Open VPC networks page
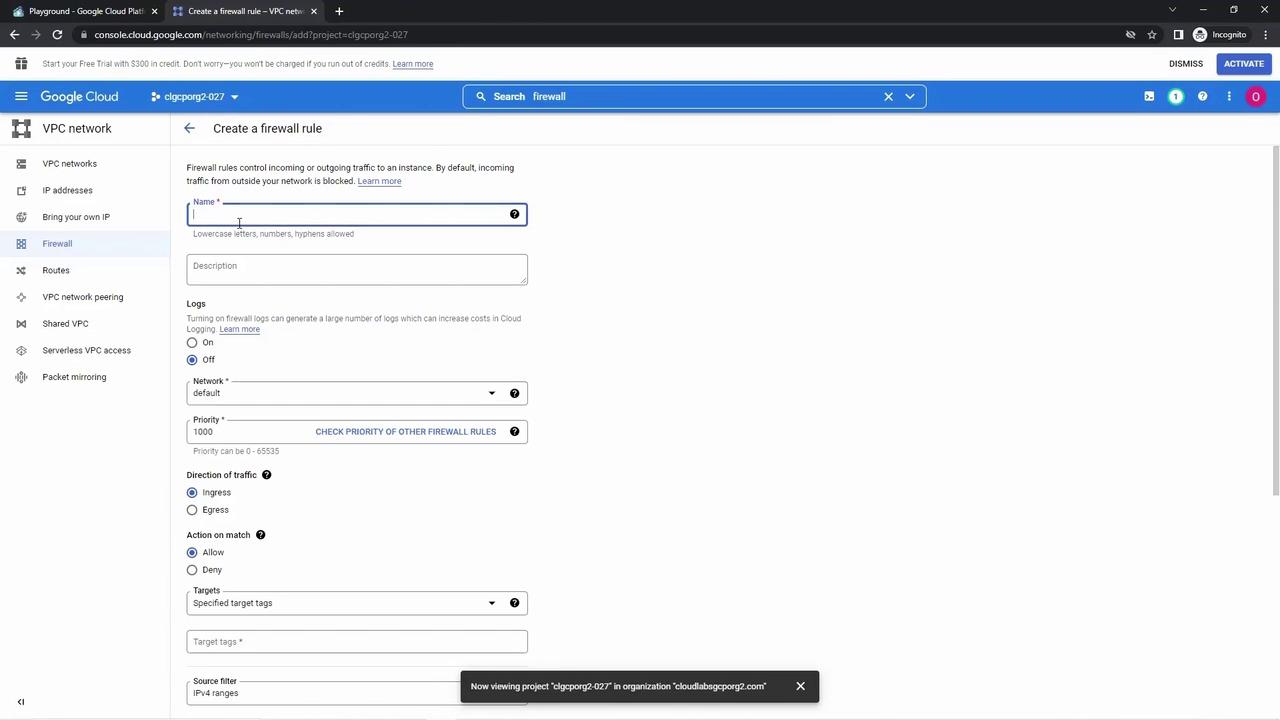1280x720 pixels. pos(70,164)
